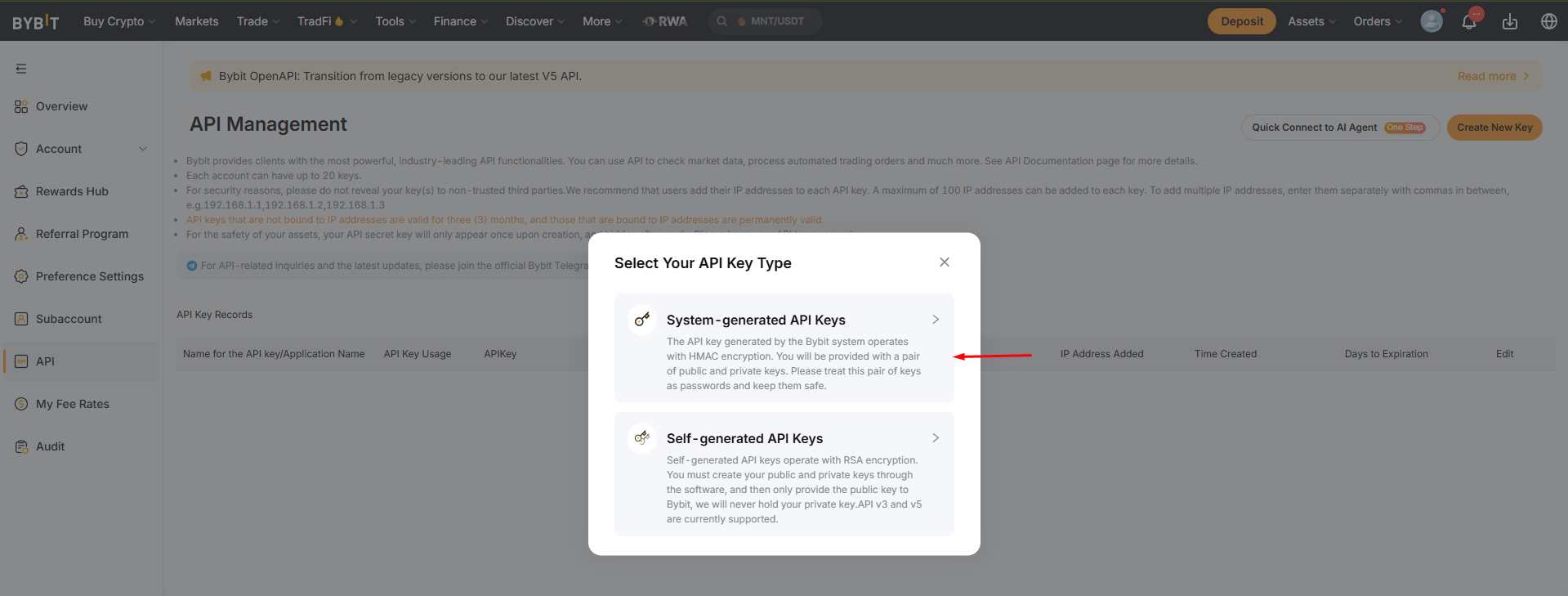The width and height of the screenshot is (1568, 596).
Task: Expand the Assets dropdown
Action: click(1312, 21)
